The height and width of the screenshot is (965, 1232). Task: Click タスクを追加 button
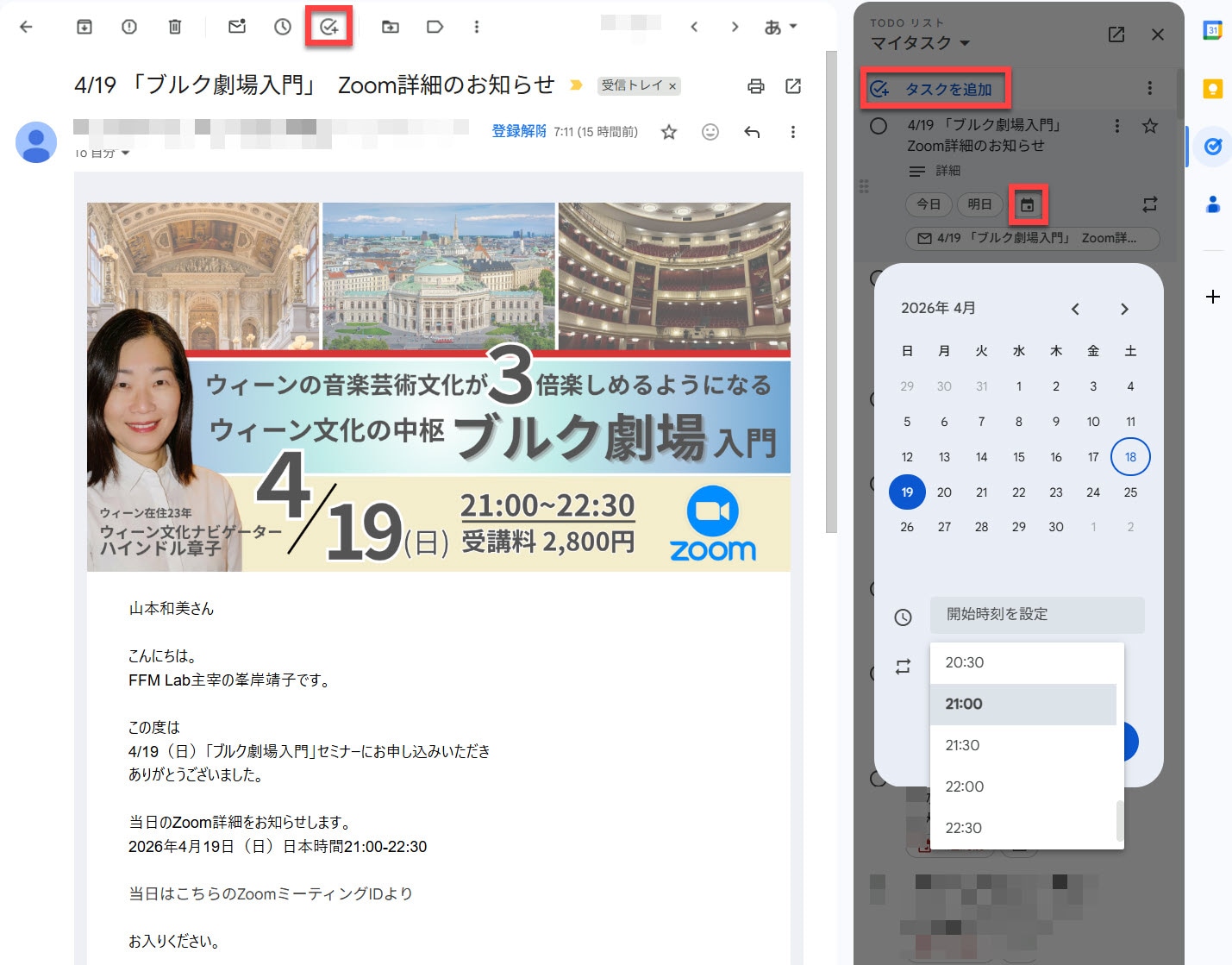[935, 89]
